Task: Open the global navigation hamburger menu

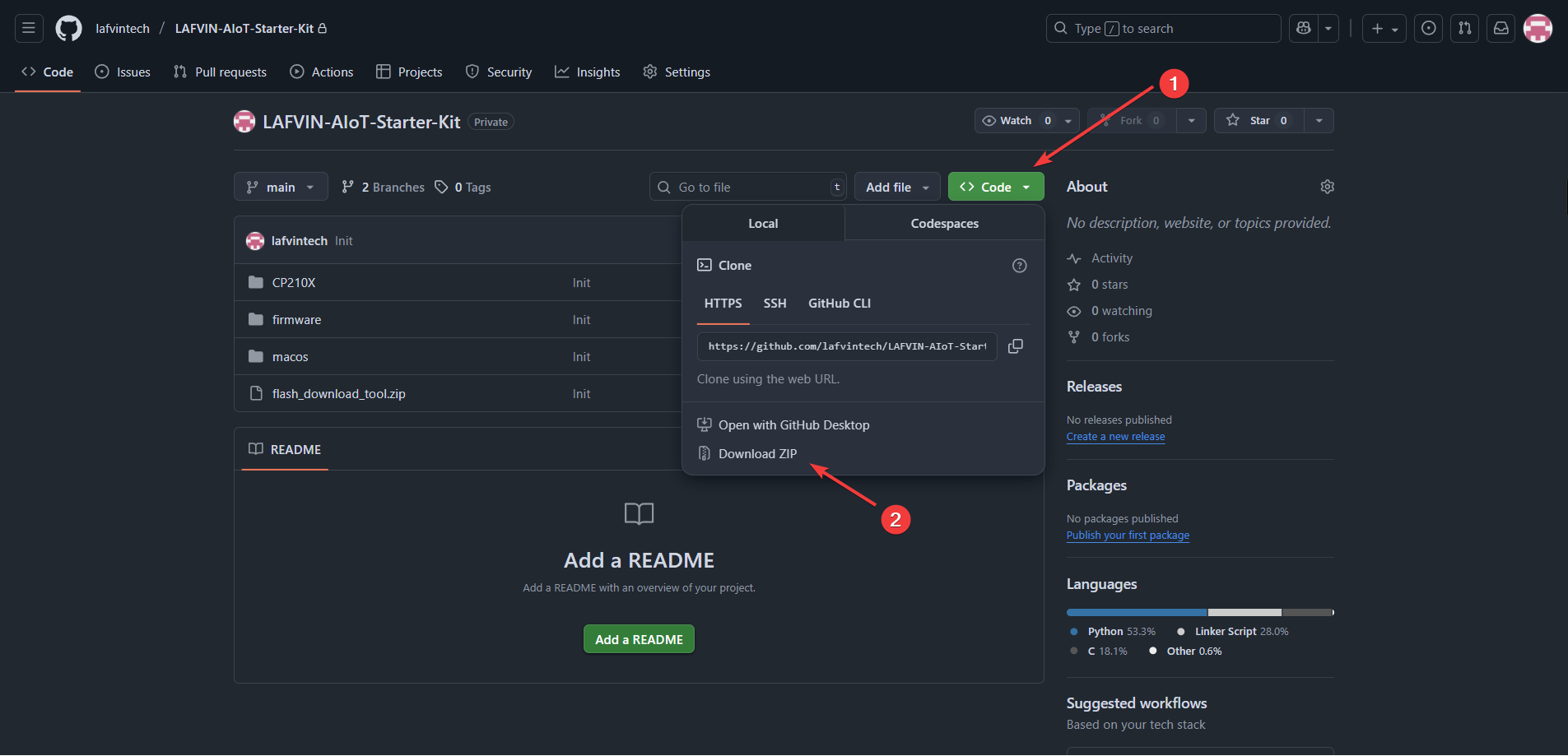Action: coord(29,28)
